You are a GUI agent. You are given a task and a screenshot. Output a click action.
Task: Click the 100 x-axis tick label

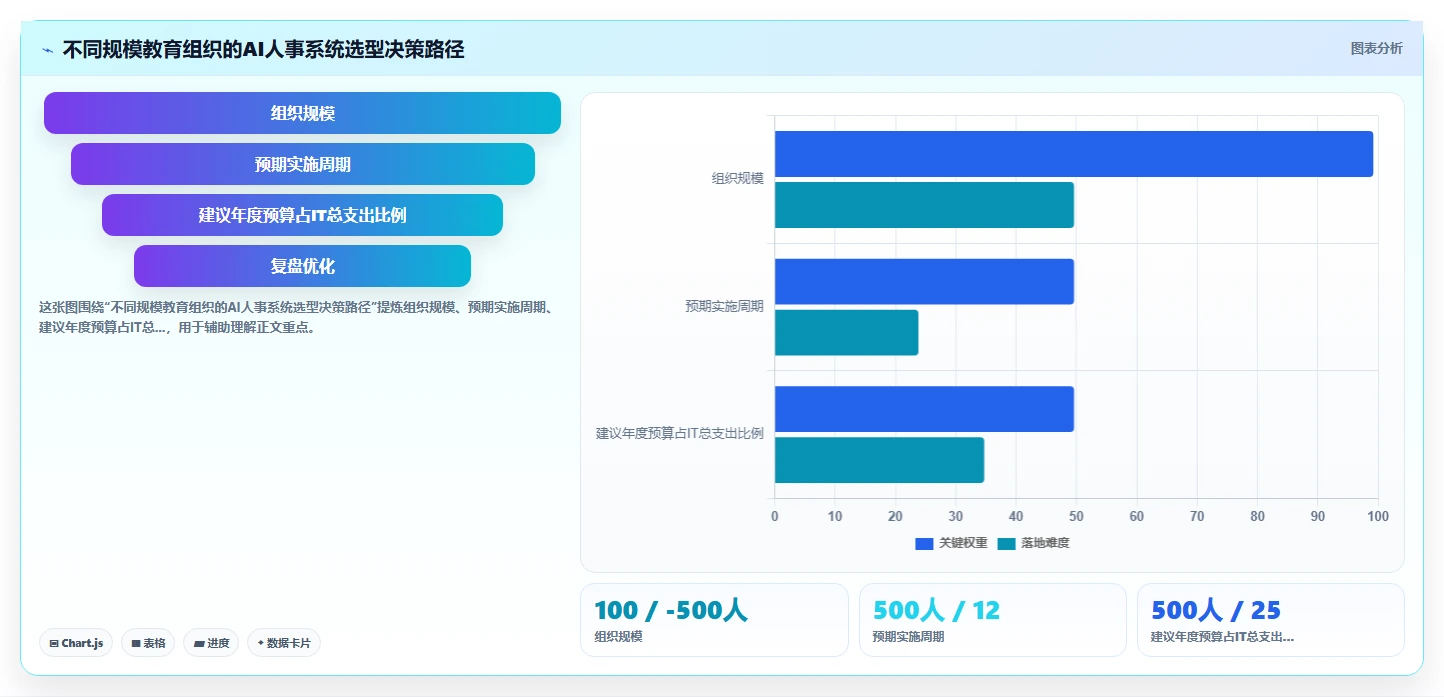coord(1377,516)
